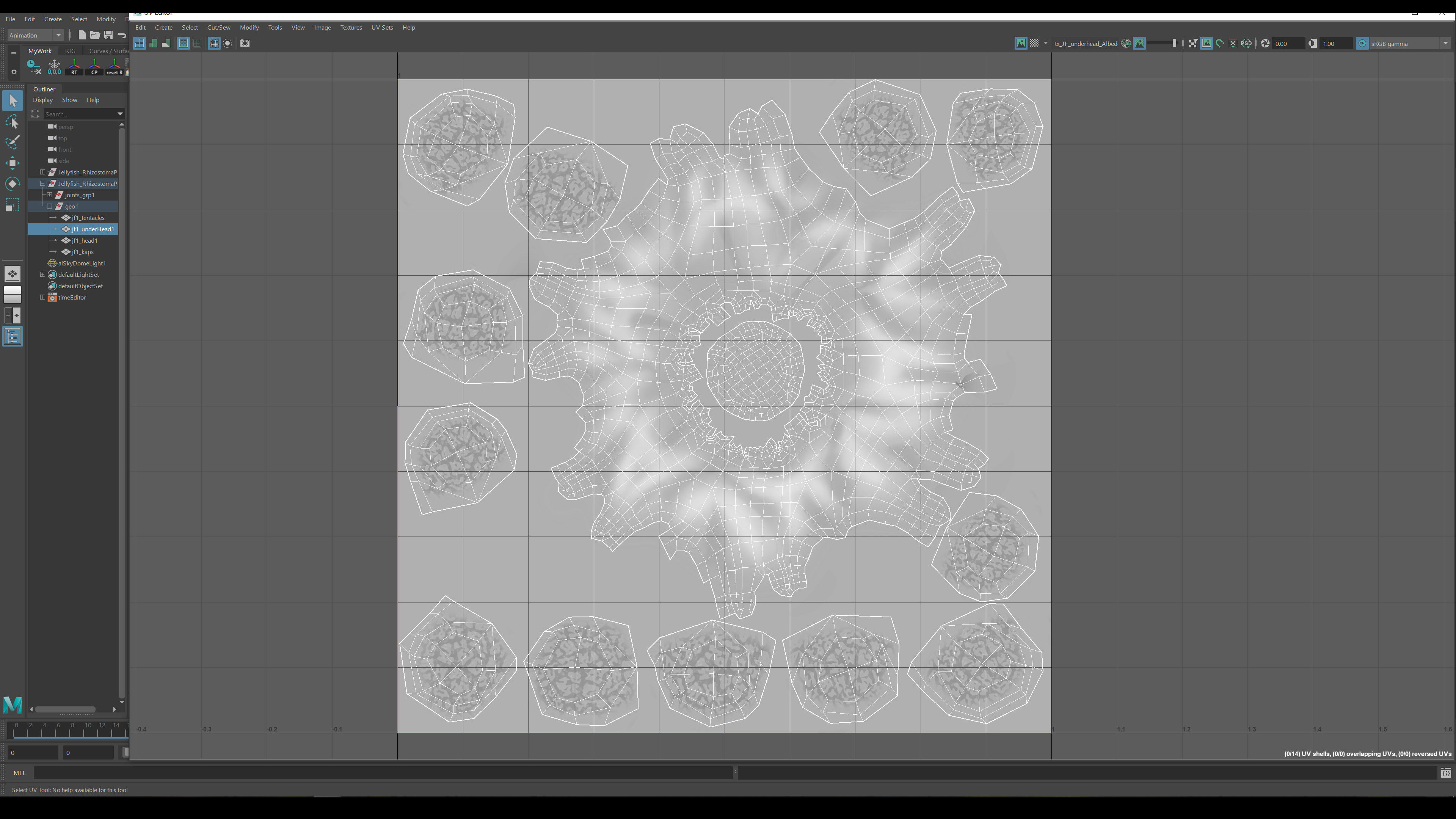This screenshot has width=1456, height=819.
Task: Click the PSD network update icon
Action: click(1246, 44)
